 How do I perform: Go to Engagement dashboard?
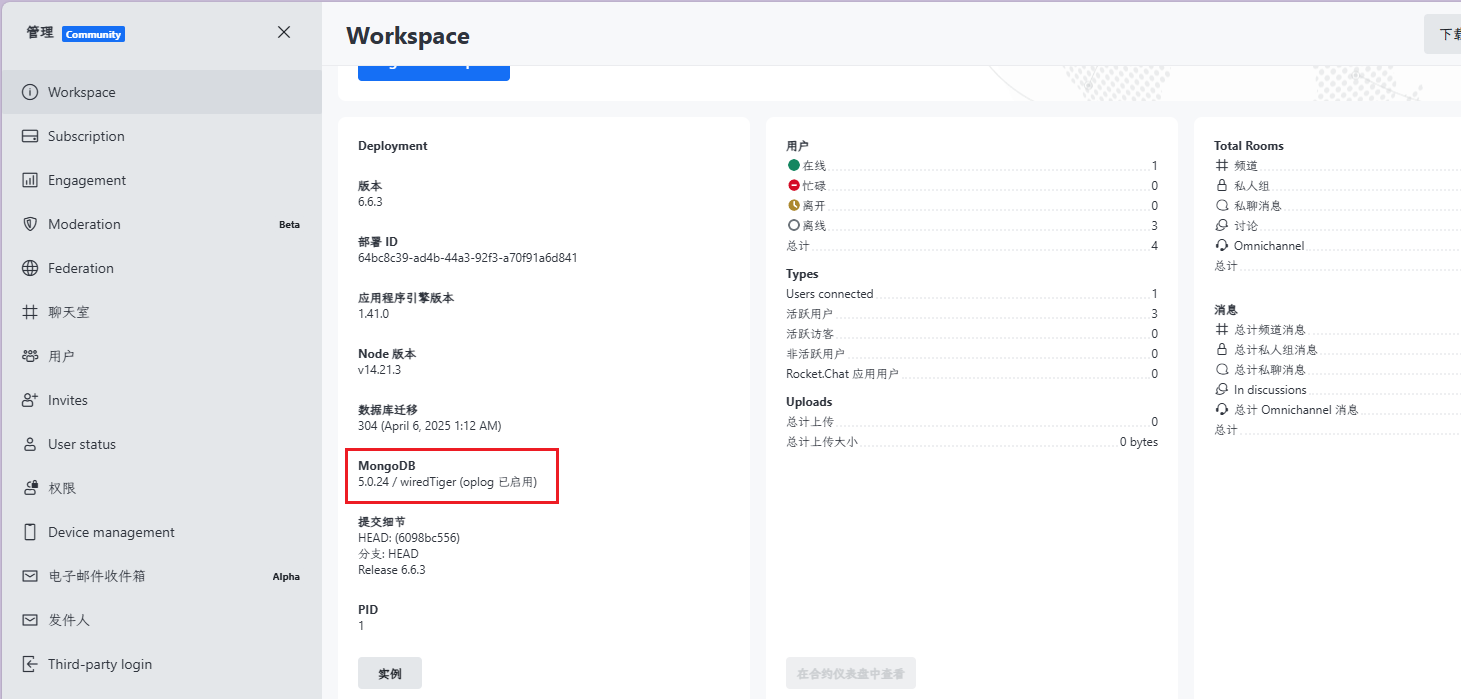point(161,180)
